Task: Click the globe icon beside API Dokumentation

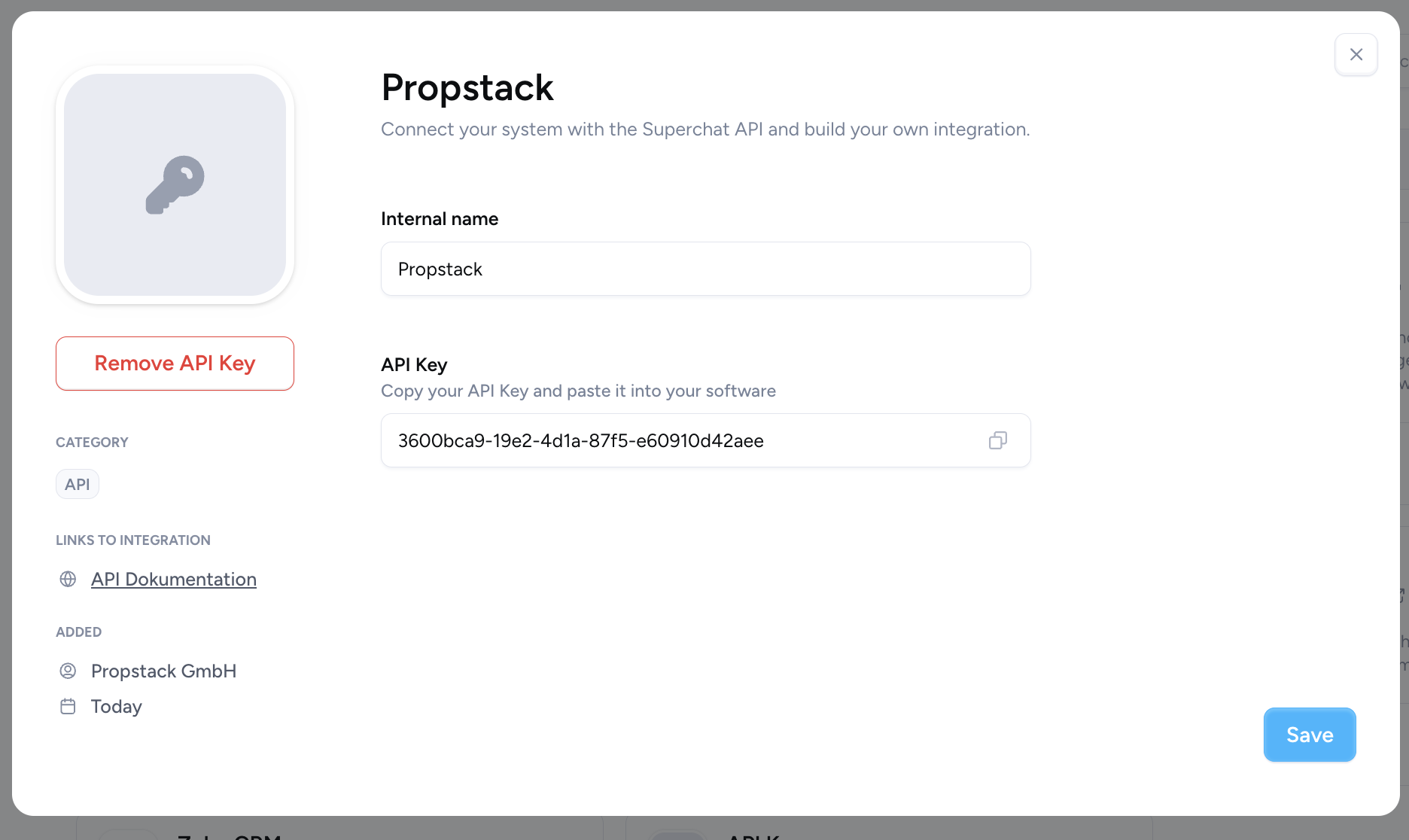Action: click(x=68, y=579)
